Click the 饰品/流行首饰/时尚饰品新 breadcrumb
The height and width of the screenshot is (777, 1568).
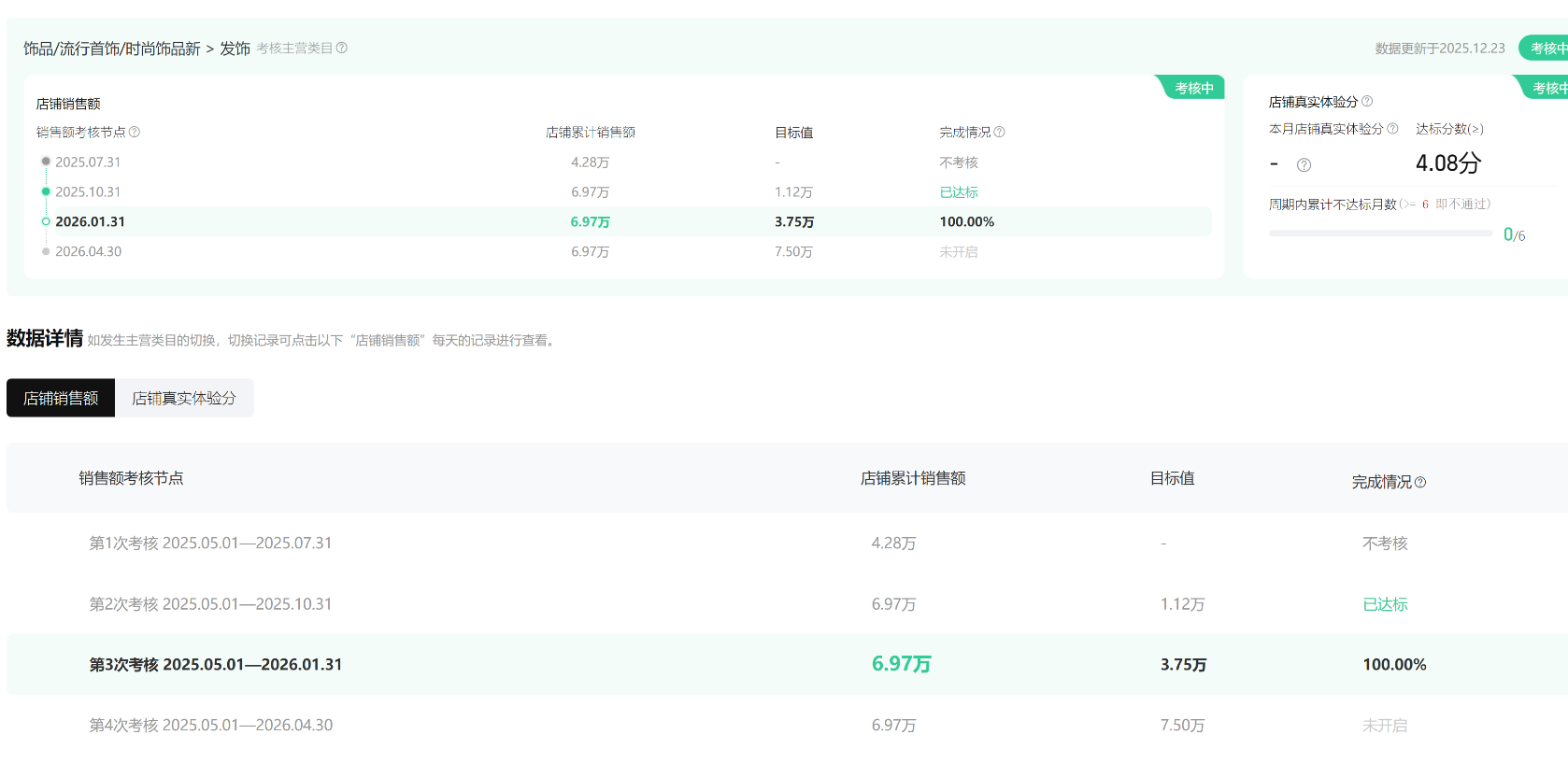(x=111, y=49)
